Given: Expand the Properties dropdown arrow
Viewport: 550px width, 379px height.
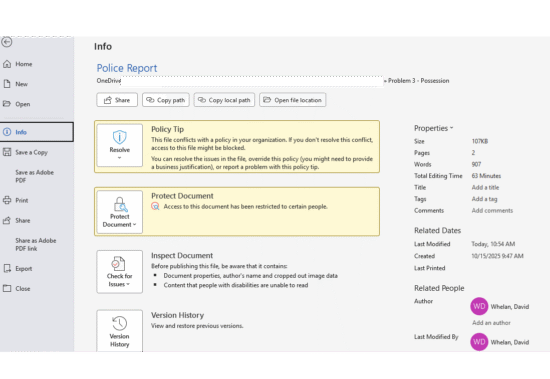Looking at the screenshot, I should tap(451, 128).
